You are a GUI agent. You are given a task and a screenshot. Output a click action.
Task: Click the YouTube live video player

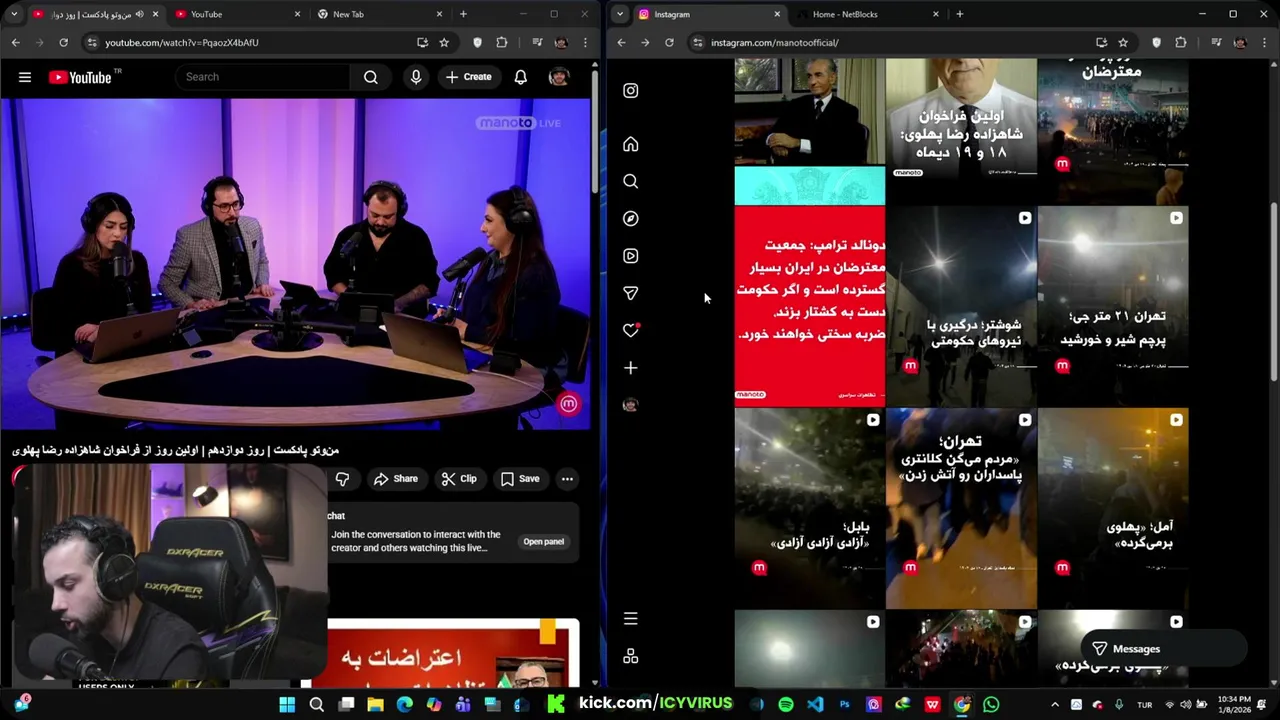click(x=295, y=265)
